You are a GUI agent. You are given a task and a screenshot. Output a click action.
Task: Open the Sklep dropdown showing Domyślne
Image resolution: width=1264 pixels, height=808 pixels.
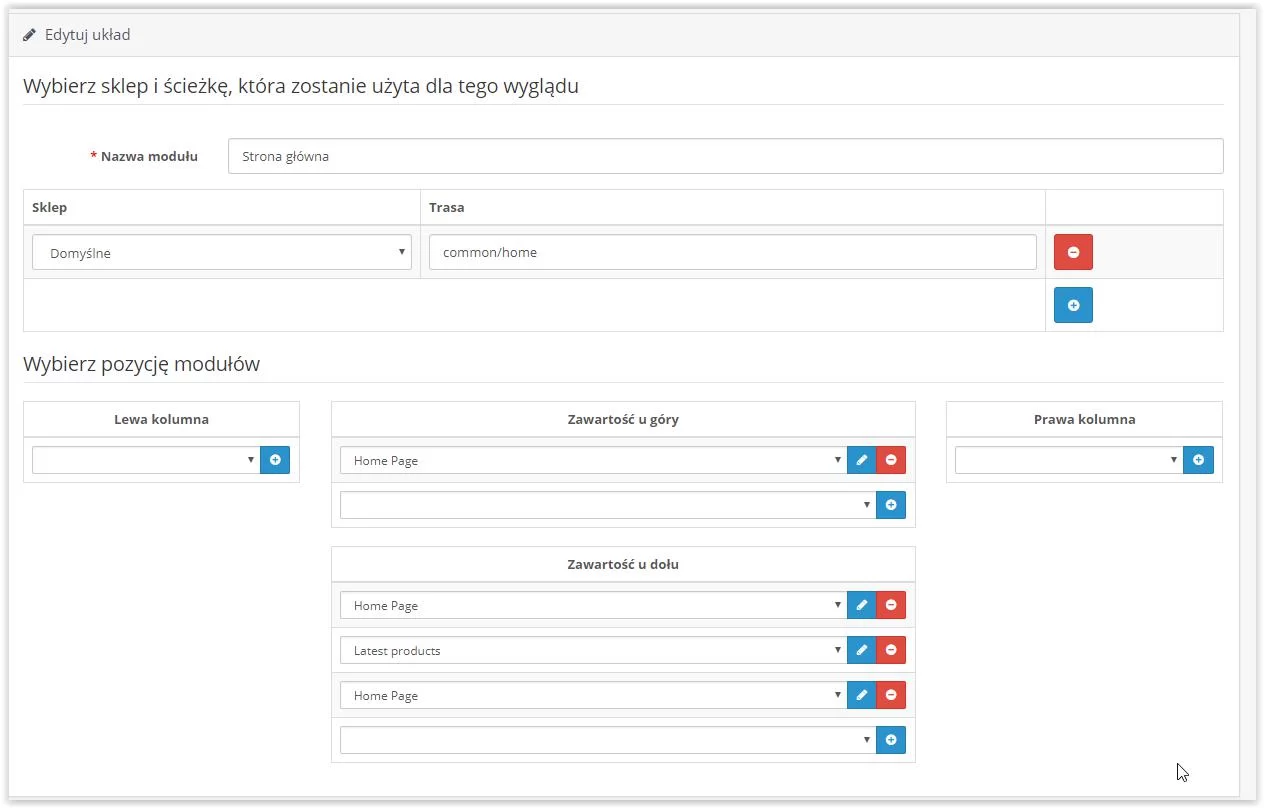(x=222, y=253)
